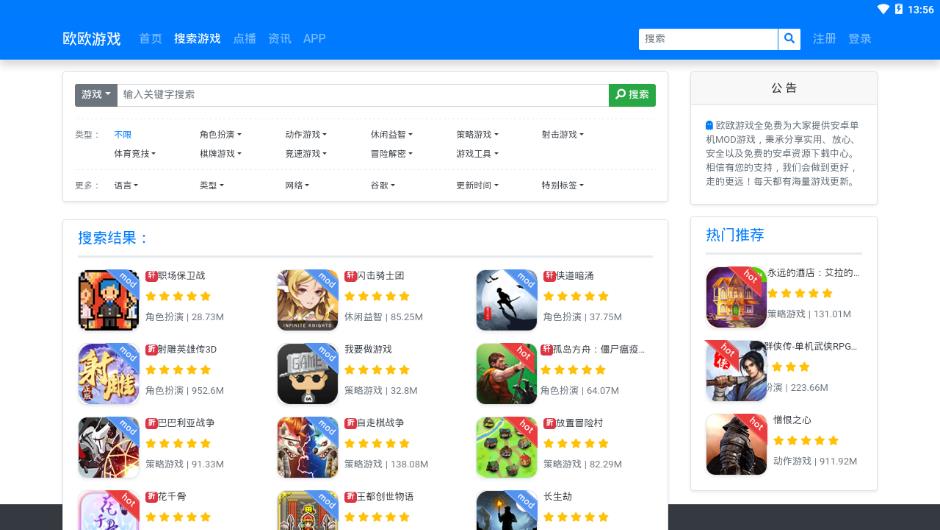Open the 放置冒险村 game icon

click(x=507, y=448)
